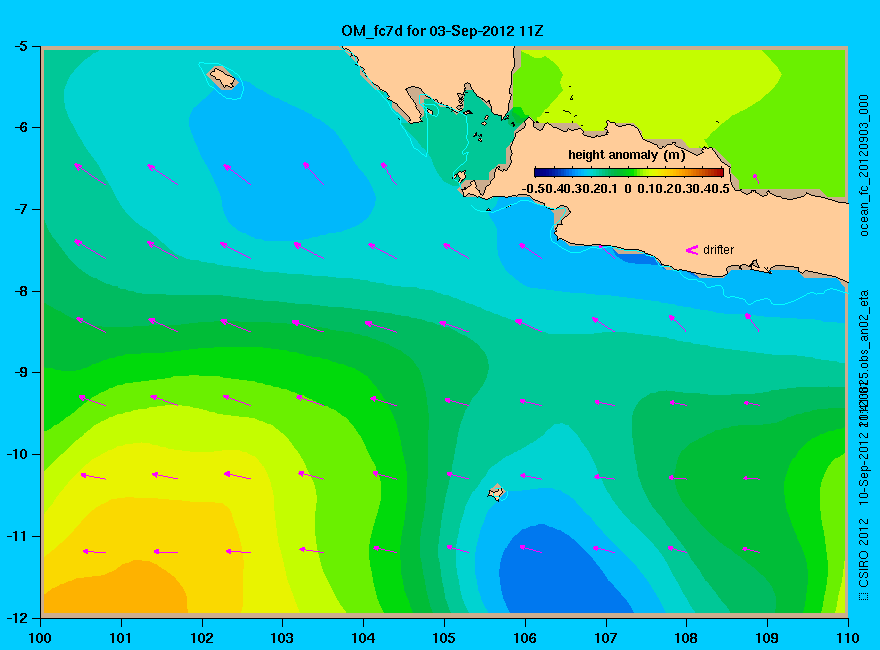Click the x-axis label 106
Screen dimensions: 880x650
pos(525,638)
